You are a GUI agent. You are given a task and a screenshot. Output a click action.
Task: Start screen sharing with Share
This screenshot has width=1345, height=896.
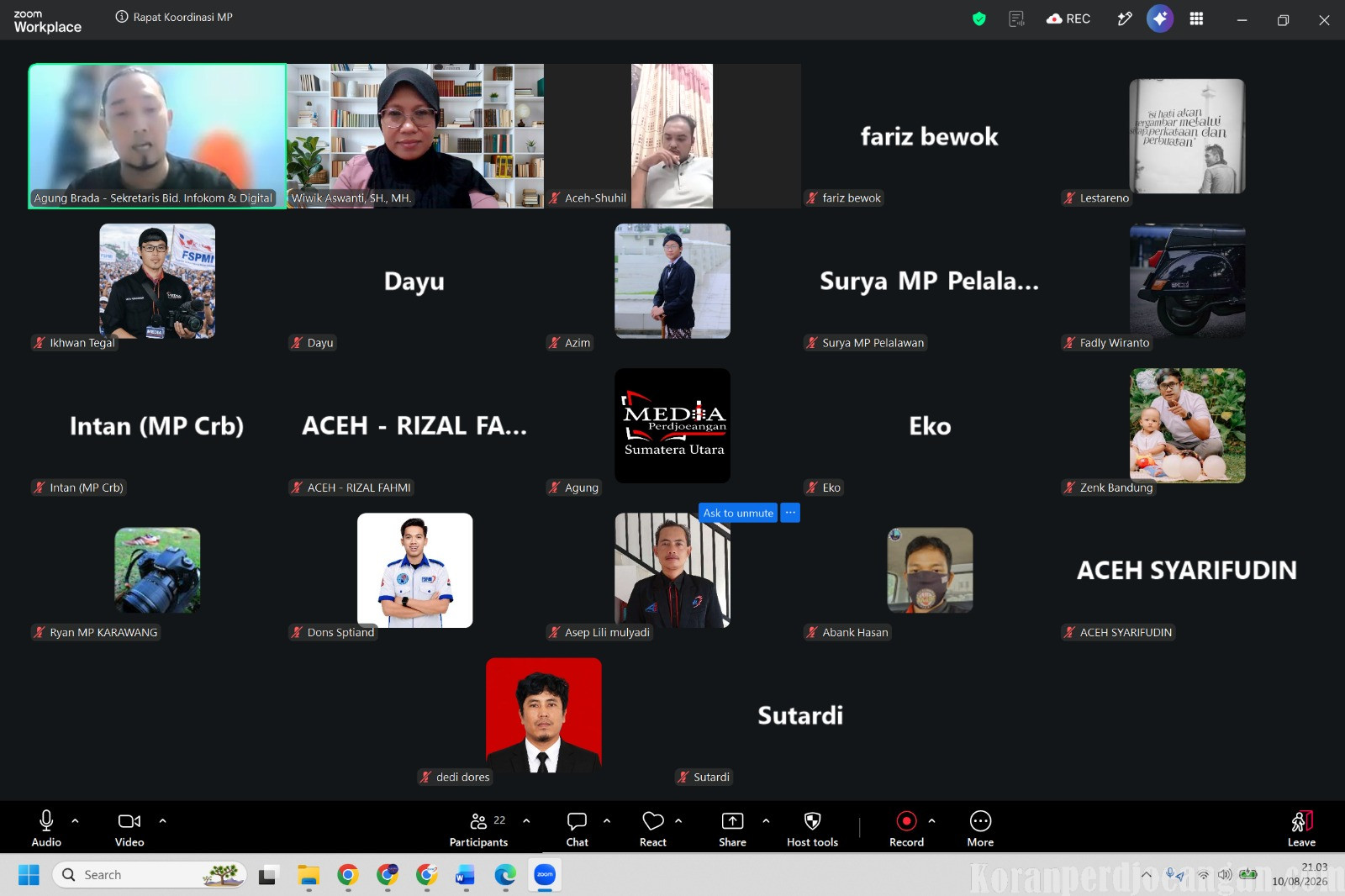click(732, 828)
